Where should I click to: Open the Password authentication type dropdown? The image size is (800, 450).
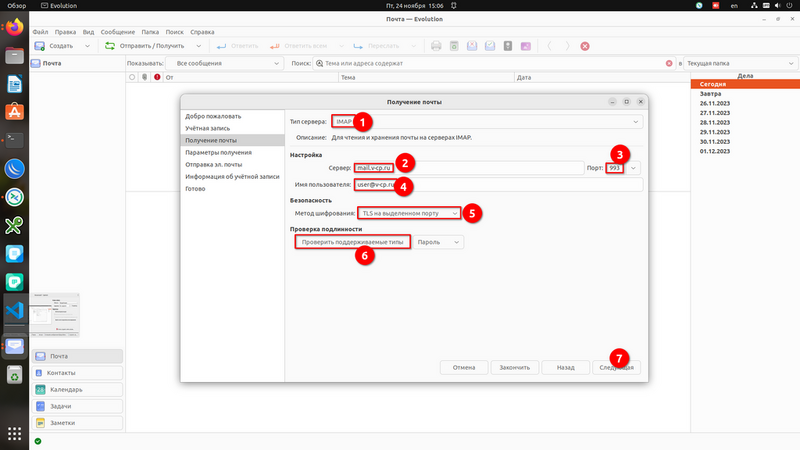[440, 241]
